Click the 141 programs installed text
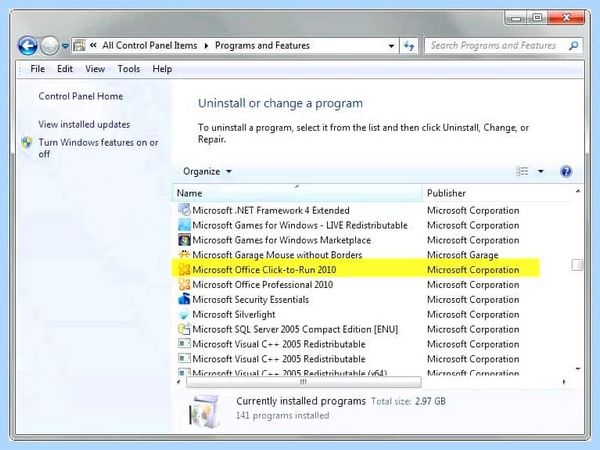This screenshot has width=600, height=450. (x=282, y=416)
